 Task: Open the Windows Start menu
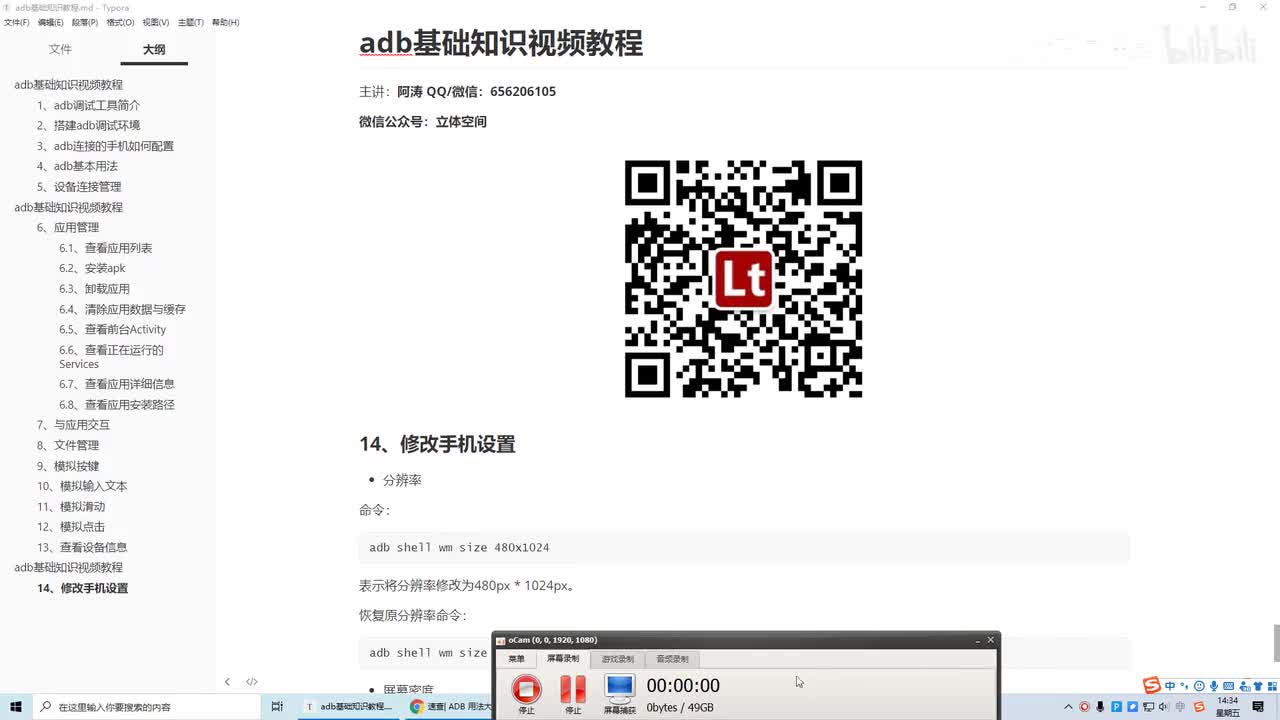[x=16, y=706]
